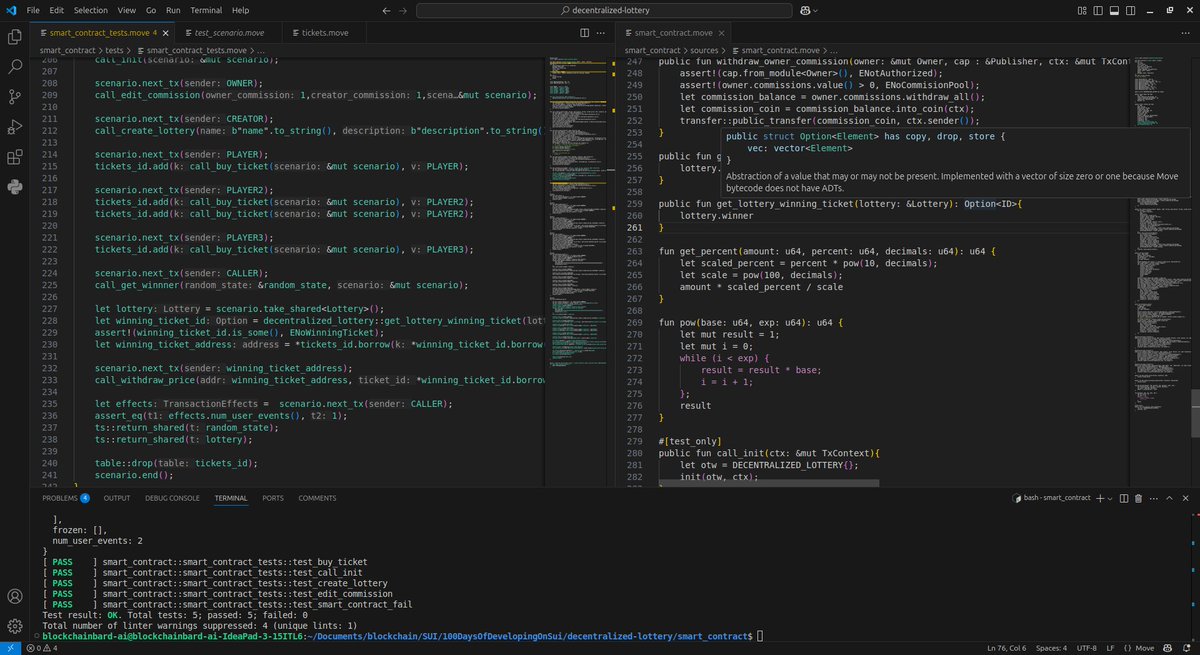Open the Terminal menu
The height and width of the screenshot is (655, 1200).
(x=206, y=10)
